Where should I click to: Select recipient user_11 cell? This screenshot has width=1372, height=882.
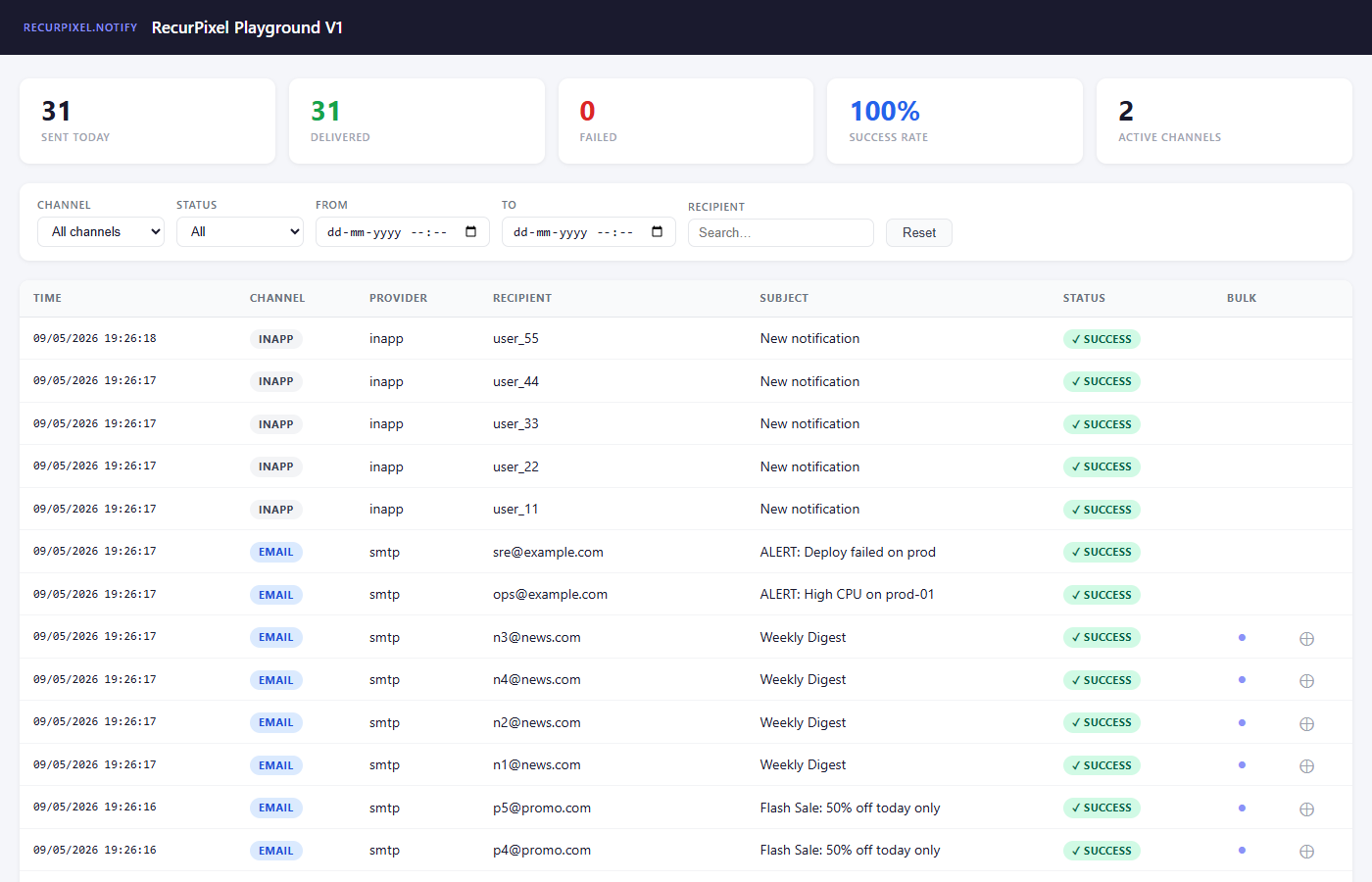515,510
